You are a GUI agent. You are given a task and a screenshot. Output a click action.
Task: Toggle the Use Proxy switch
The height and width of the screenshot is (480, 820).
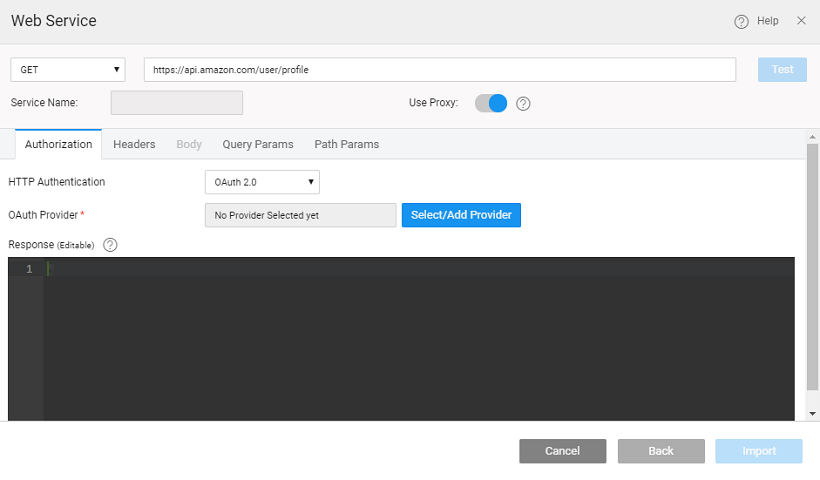(x=491, y=103)
